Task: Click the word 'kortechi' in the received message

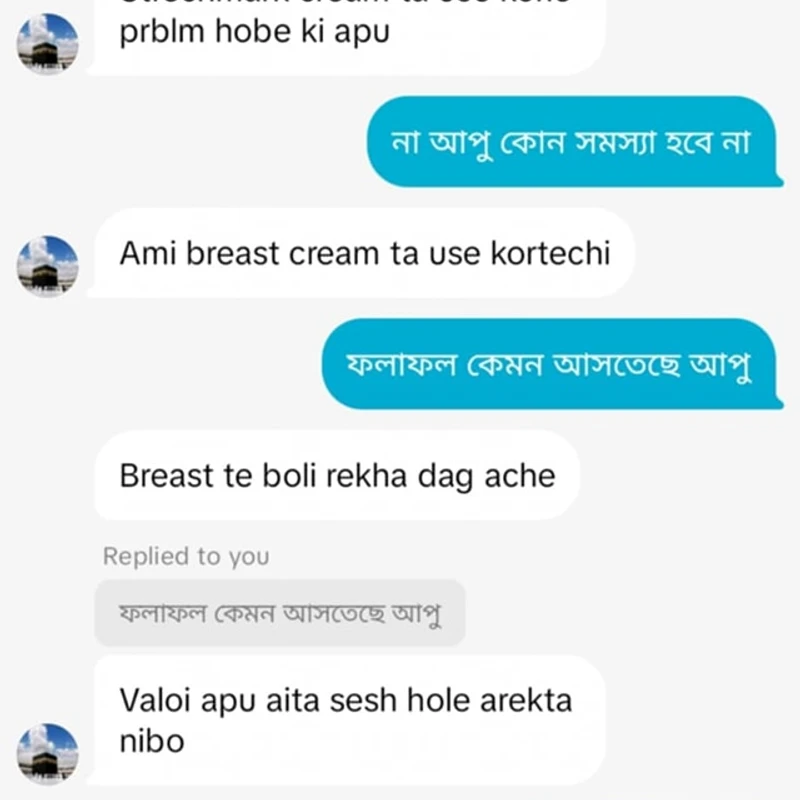Action: pyautogui.click(x=550, y=253)
